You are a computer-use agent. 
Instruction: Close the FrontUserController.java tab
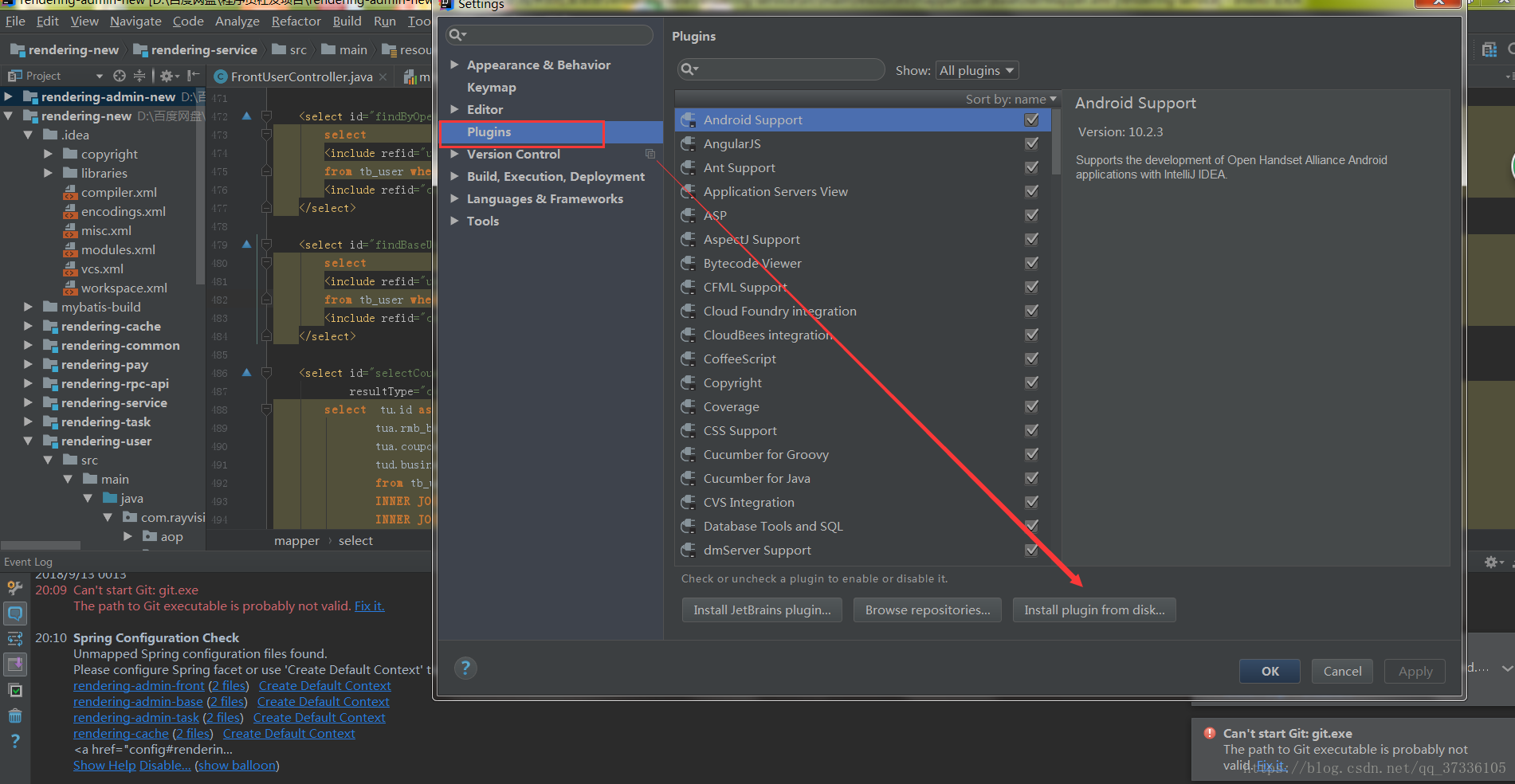pos(383,76)
